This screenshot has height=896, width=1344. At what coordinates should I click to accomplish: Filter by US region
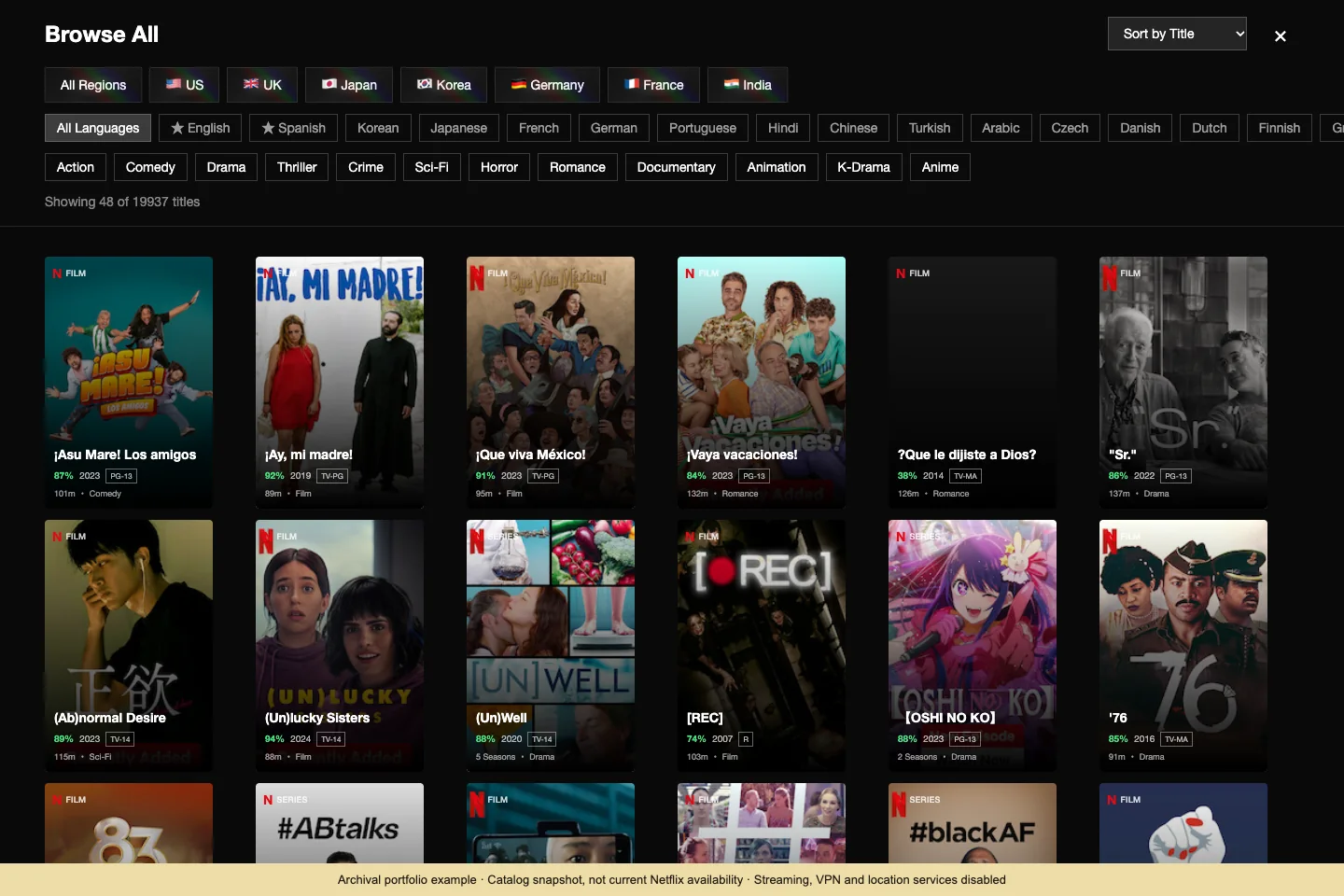pyautogui.click(x=184, y=85)
